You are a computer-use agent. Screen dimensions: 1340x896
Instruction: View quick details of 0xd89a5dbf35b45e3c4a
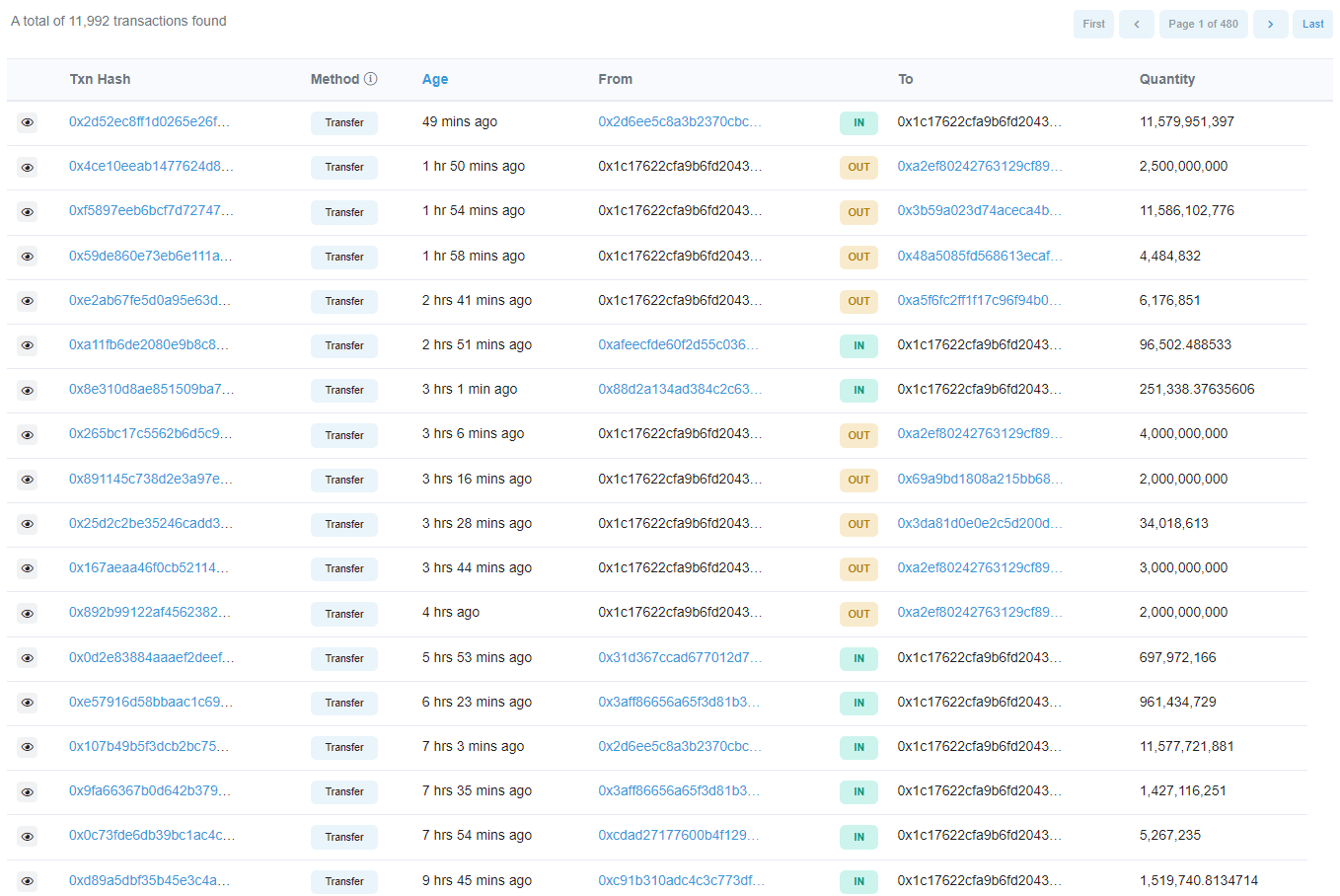28,881
